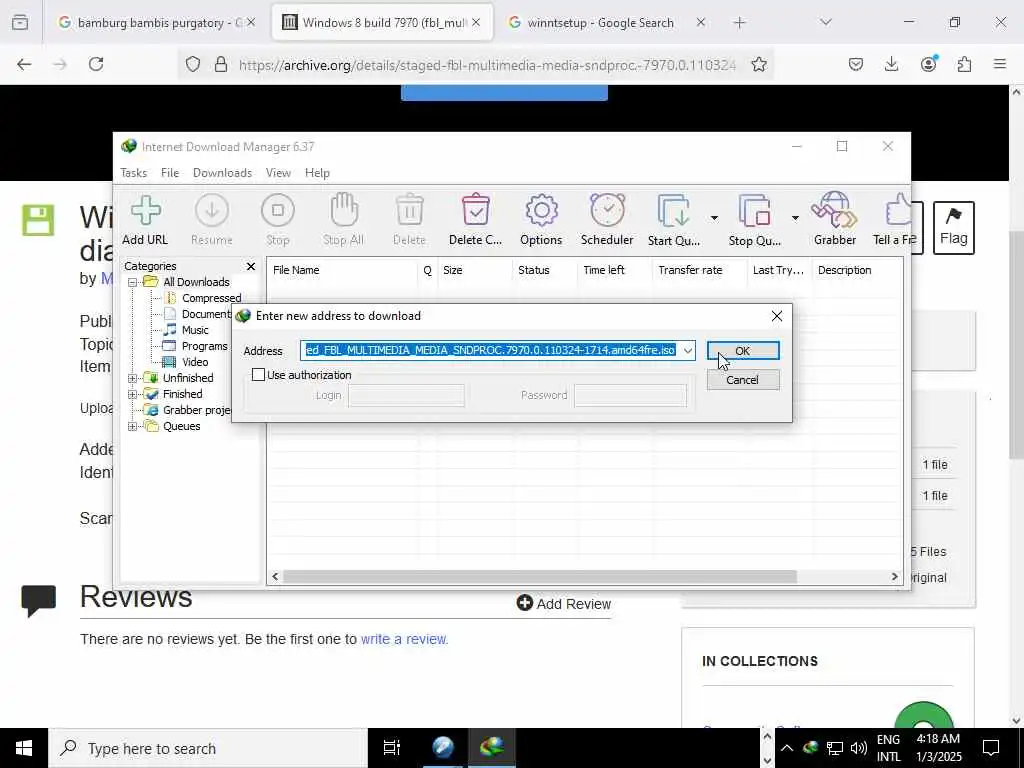Open the View menu

278,173
